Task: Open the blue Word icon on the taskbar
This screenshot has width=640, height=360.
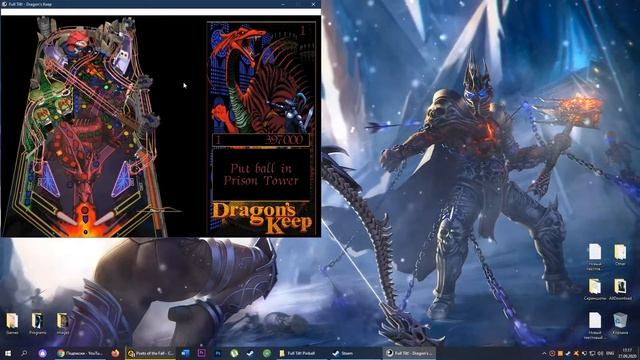Action: [x=185, y=353]
